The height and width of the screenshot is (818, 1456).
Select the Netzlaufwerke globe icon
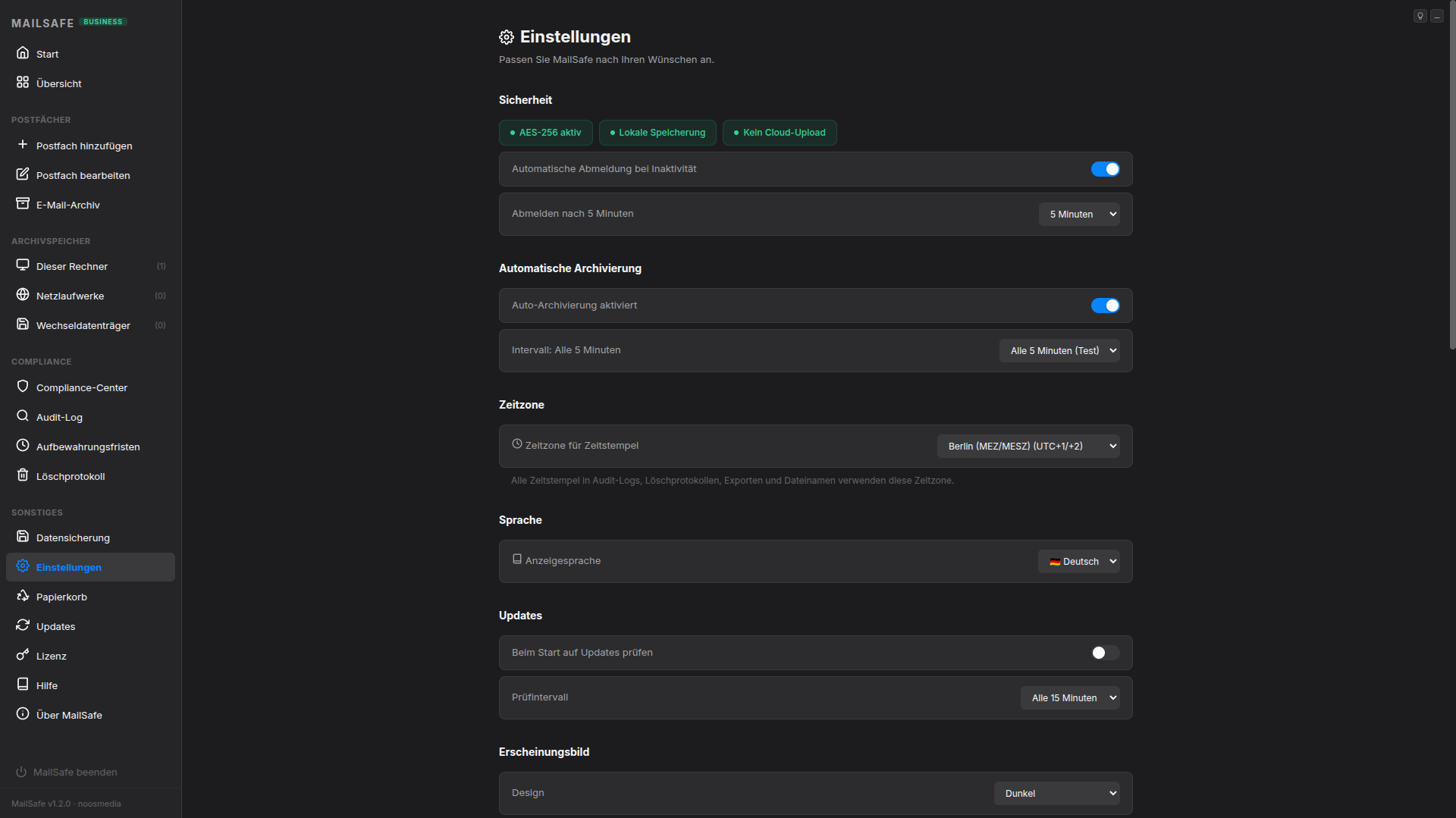pos(23,295)
